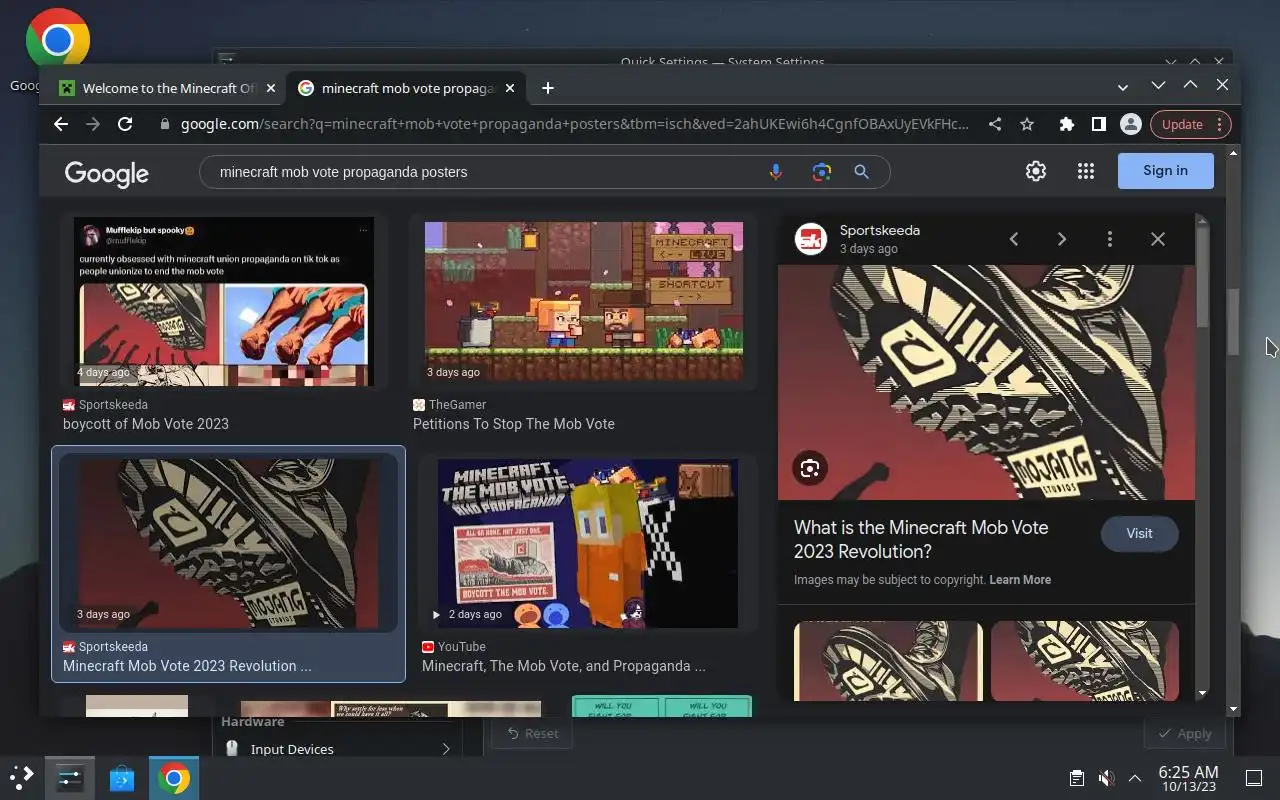This screenshot has width=1280, height=800.
Task: Click 'Minecraft Mob Vote 2023 Revolution' result title
Action: pyautogui.click(x=187, y=666)
